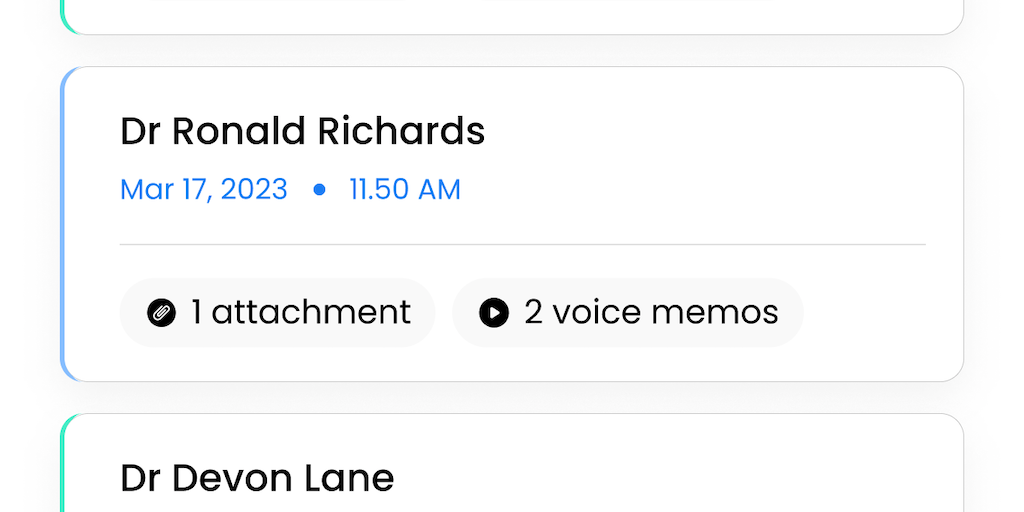Select the Mar 17, 2023 date text
1024x512 pixels.
(204, 189)
